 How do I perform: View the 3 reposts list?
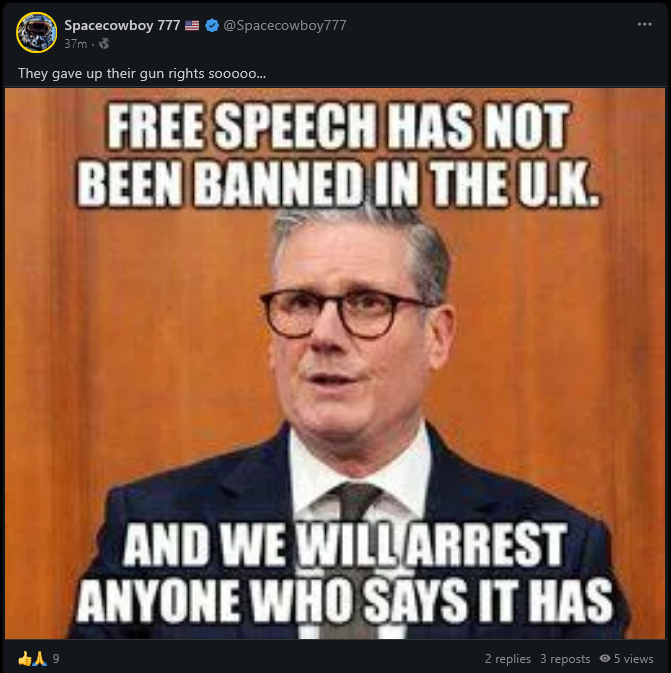click(565, 658)
